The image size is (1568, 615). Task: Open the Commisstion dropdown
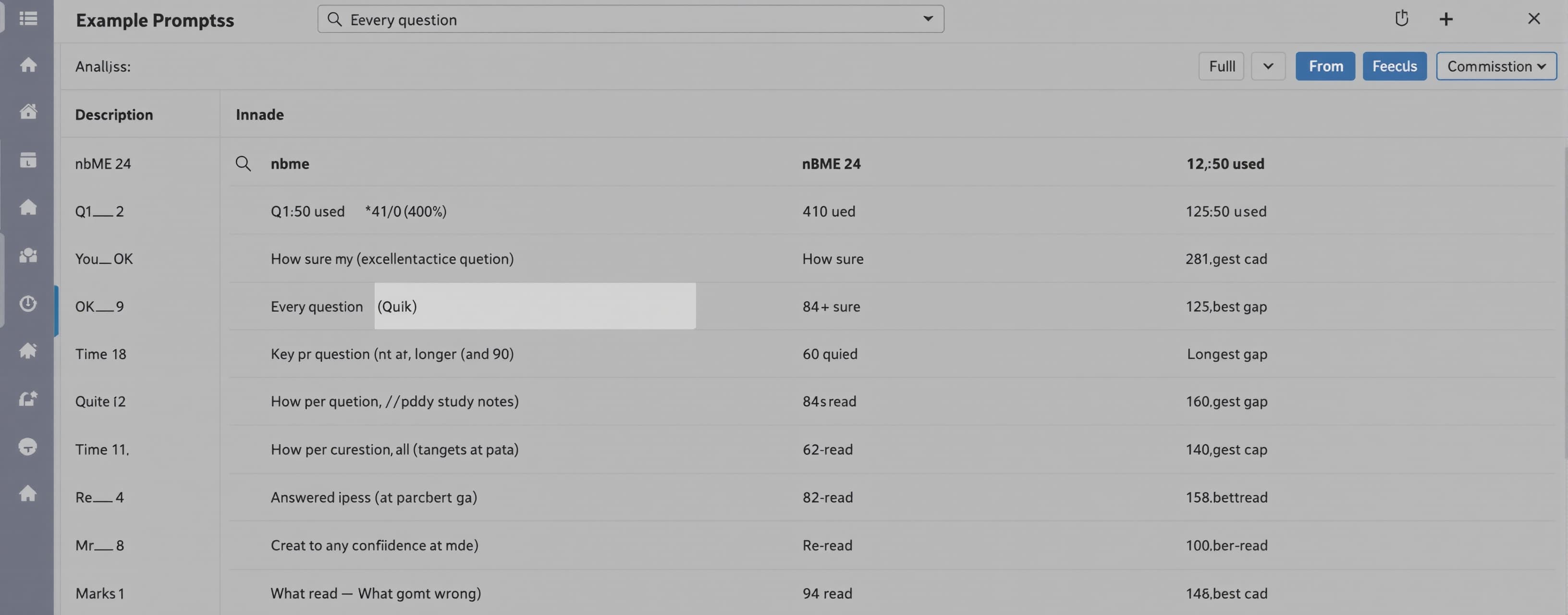click(1496, 66)
